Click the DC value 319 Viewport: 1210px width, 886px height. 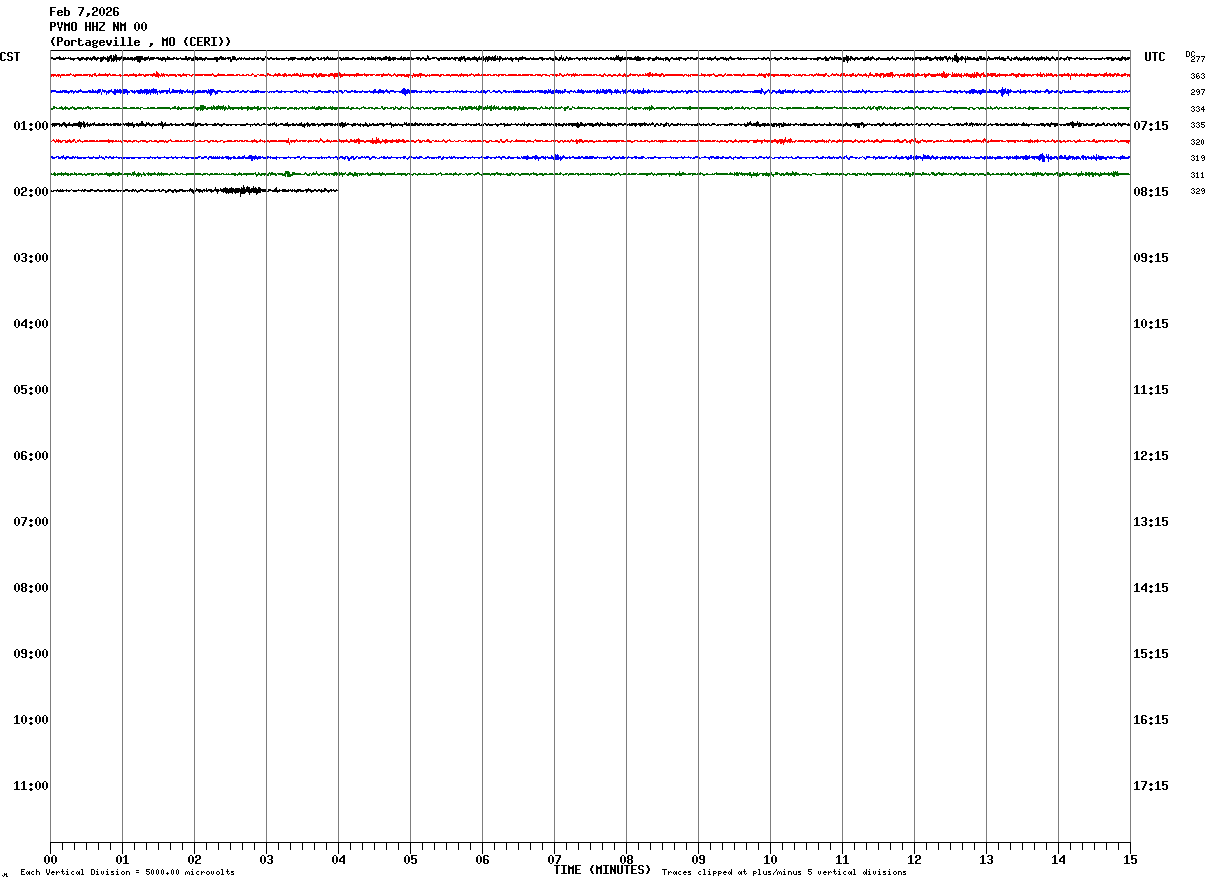[x=1198, y=159]
